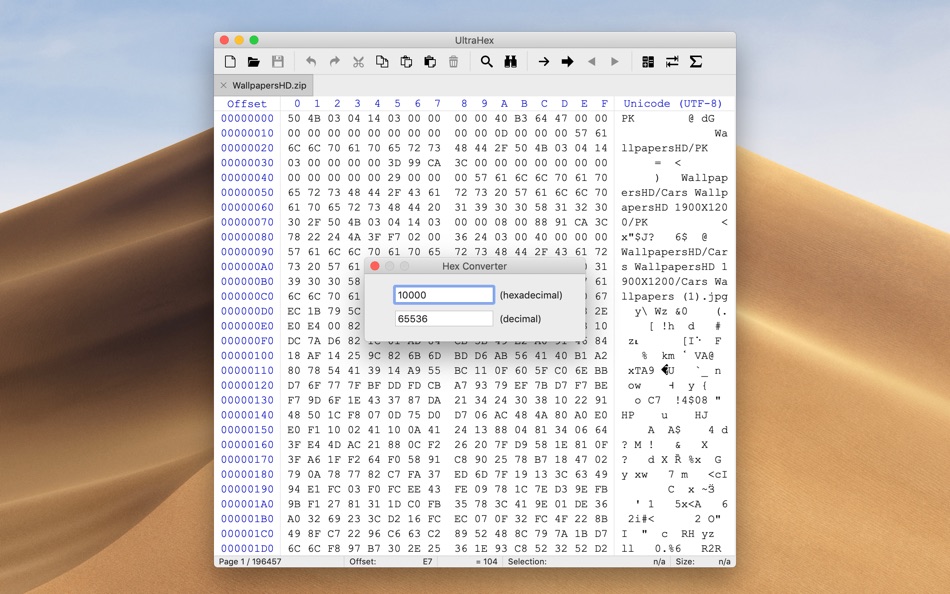Click the decimal field showing 65536
The height and width of the screenshot is (594, 950).
(x=444, y=319)
